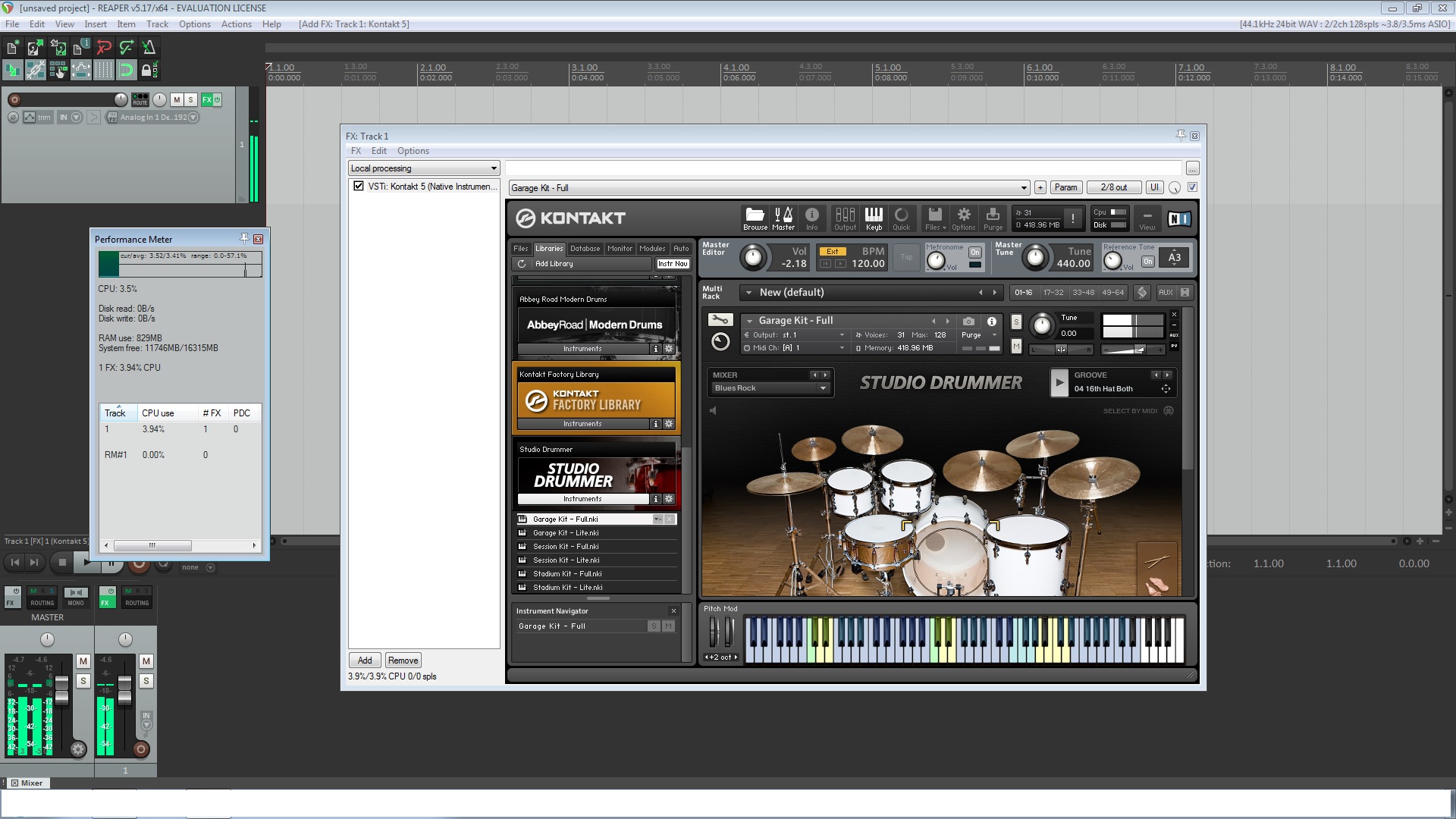The width and height of the screenshot is (1456, 819).
Task: Uncheck VSTi Kontakt 5 FX checkbox
Action: 359,186
